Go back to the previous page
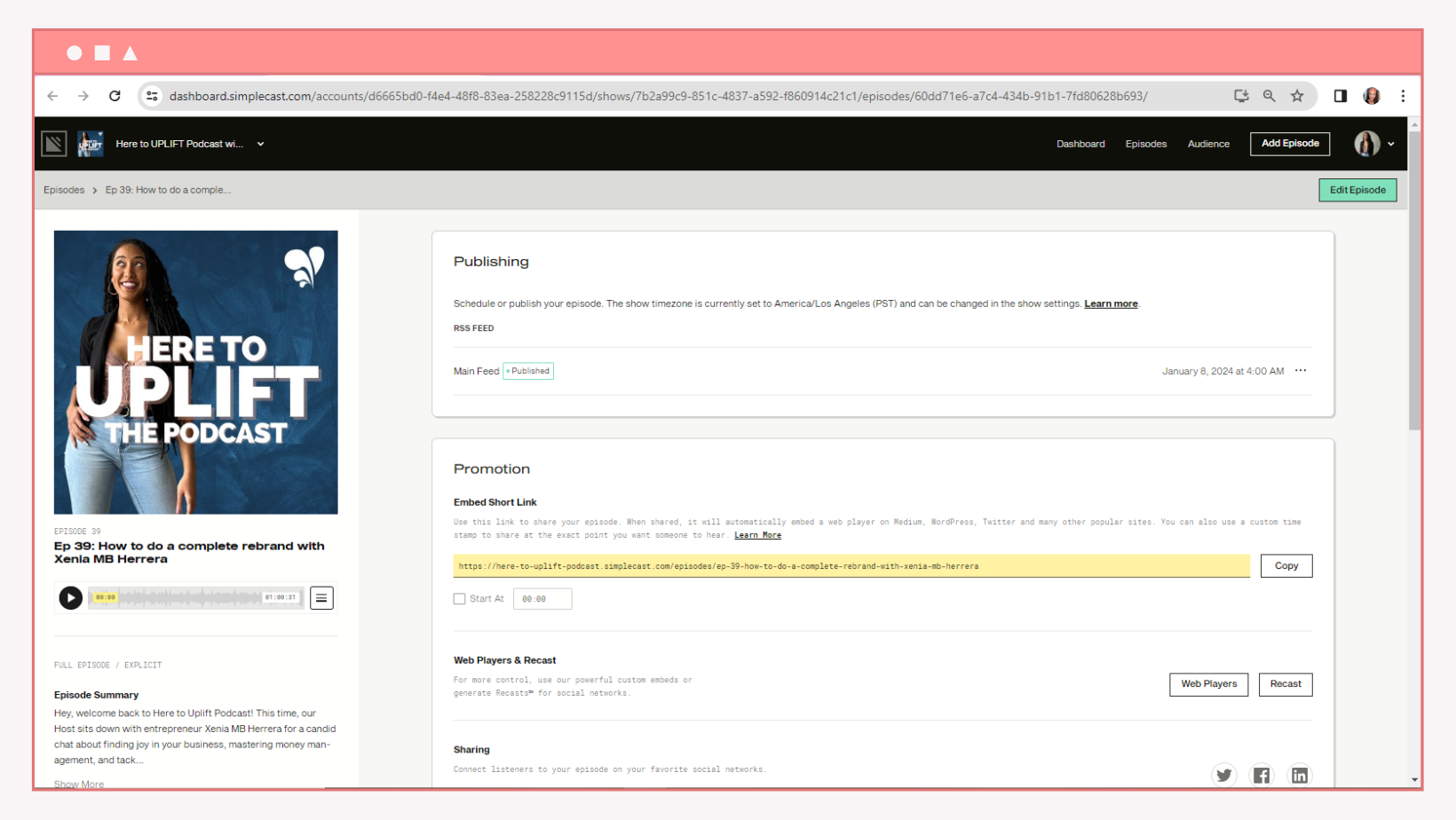1456x820 pixels. click(x=52, y=96)
